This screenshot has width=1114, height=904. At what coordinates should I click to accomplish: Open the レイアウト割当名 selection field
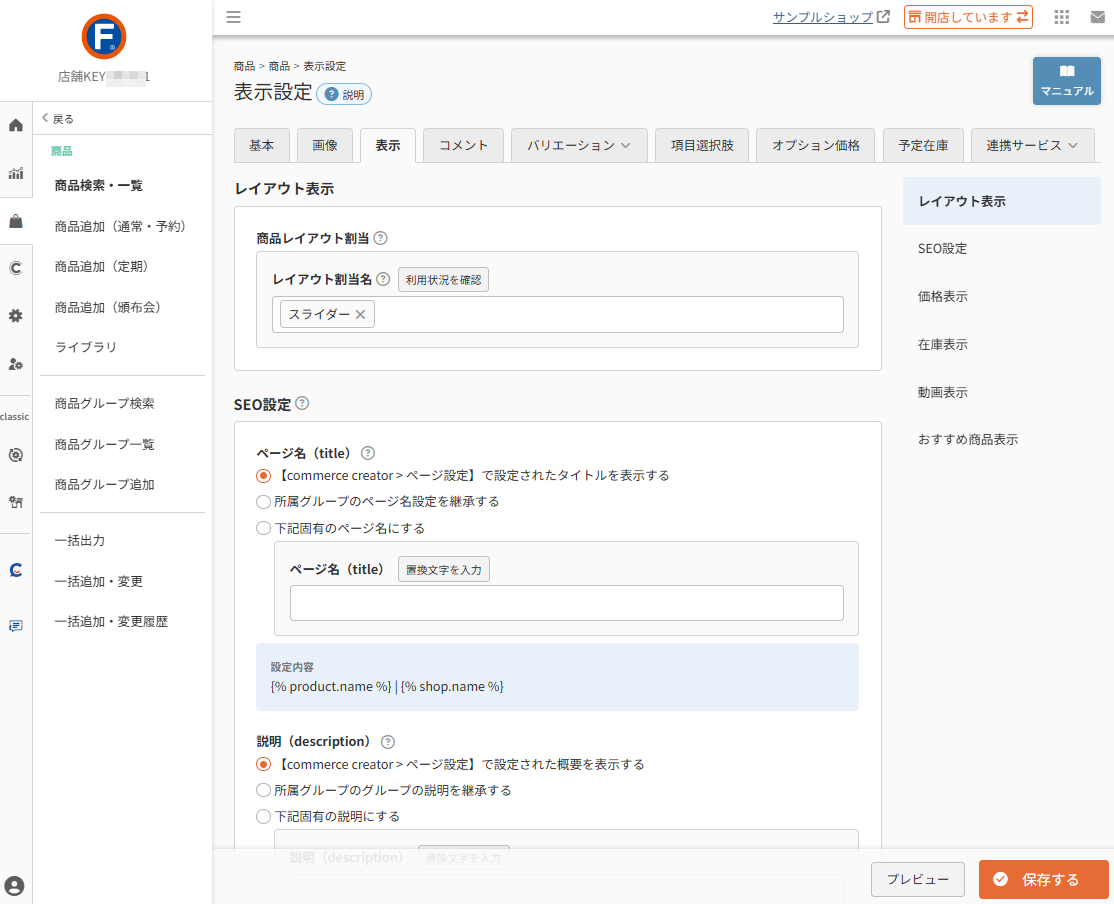558,314
